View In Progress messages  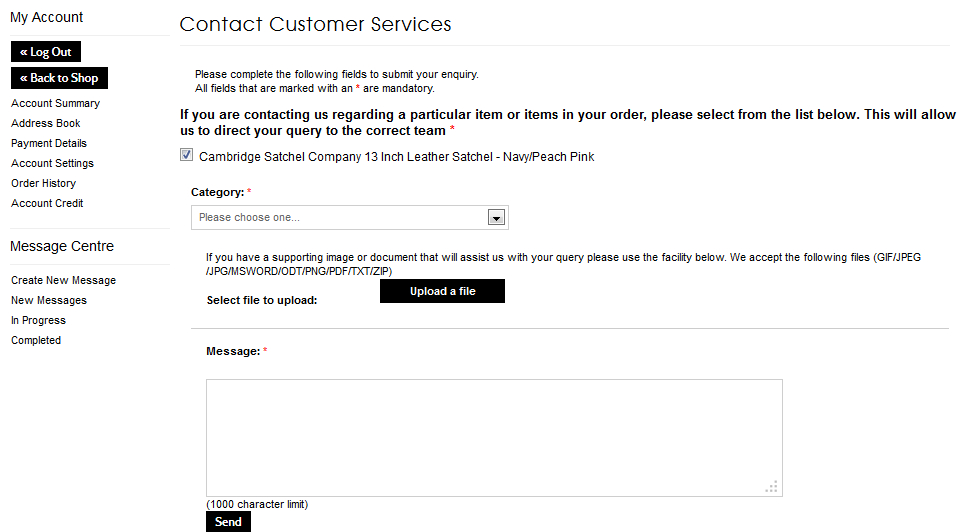tap(38, 320)
